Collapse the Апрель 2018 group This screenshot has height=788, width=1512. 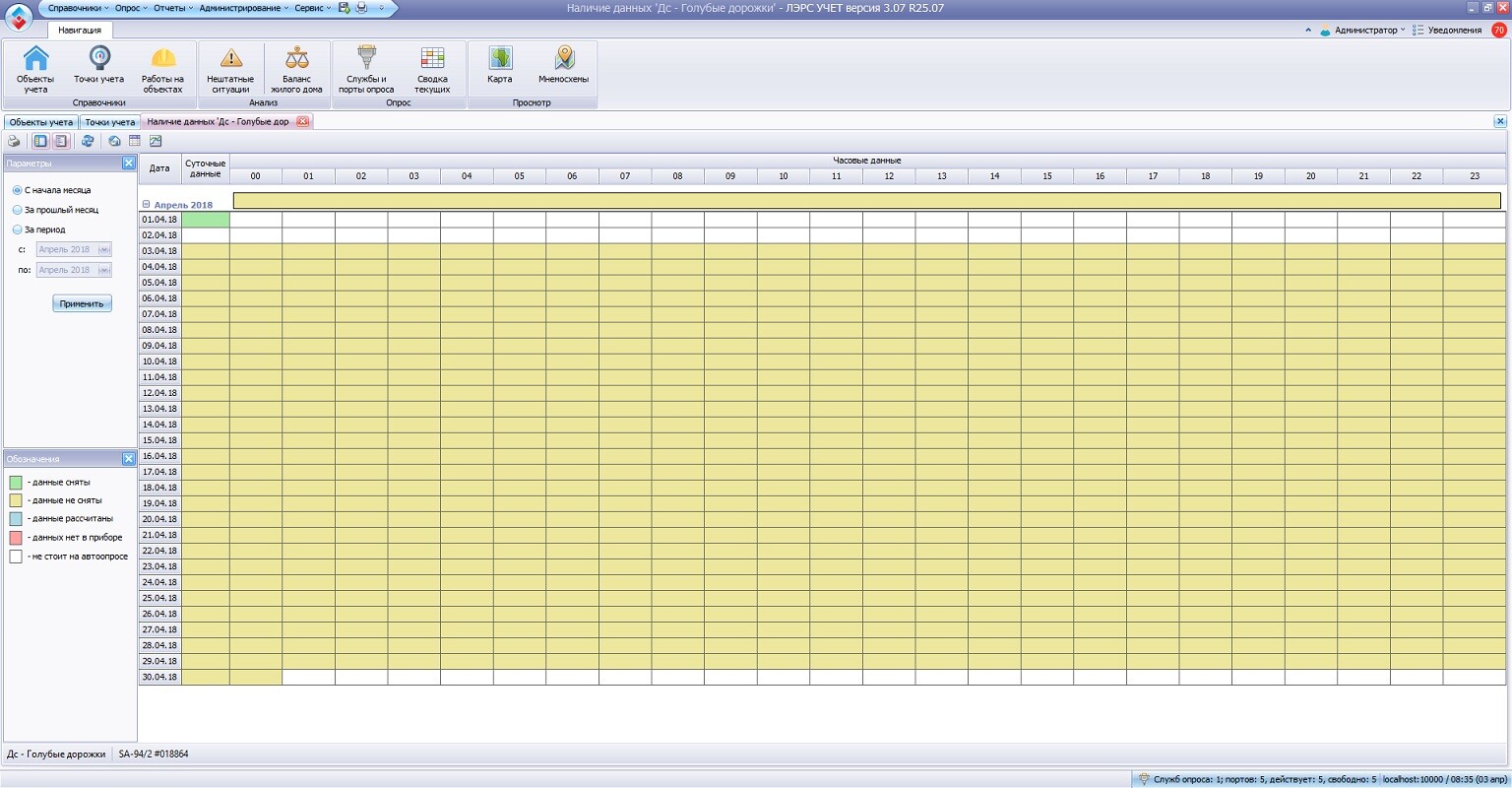click(x=147, y=205)
